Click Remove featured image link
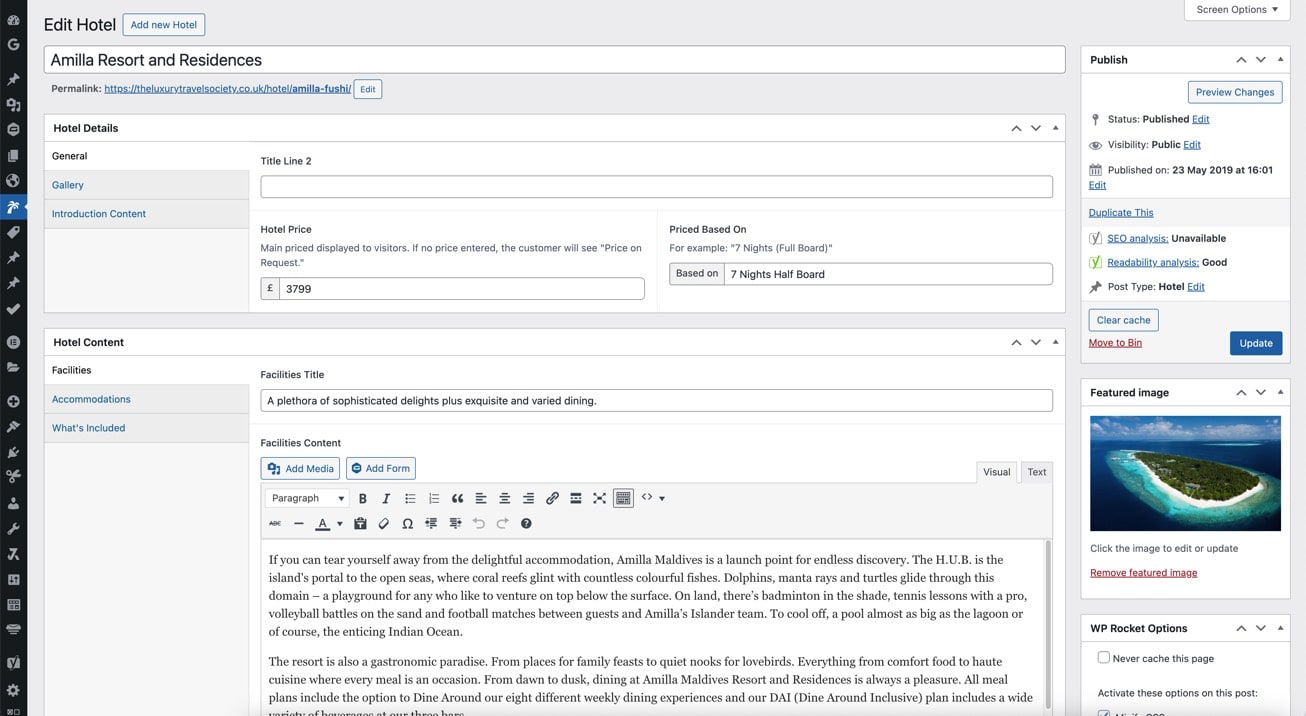 [x=1143, y=573]
